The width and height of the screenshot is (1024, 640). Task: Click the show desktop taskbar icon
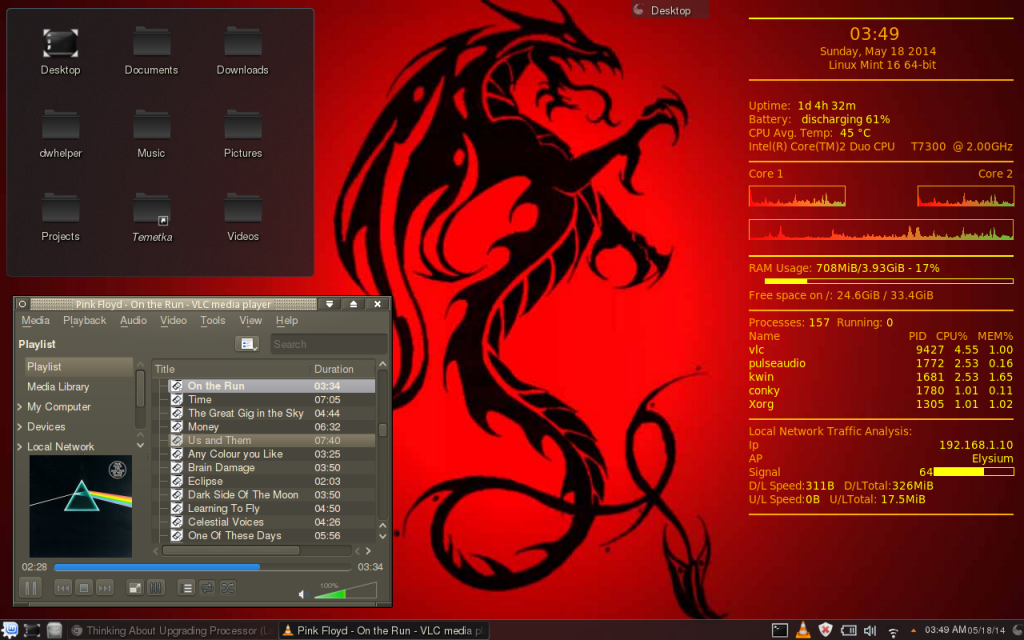tap(32, 630)
